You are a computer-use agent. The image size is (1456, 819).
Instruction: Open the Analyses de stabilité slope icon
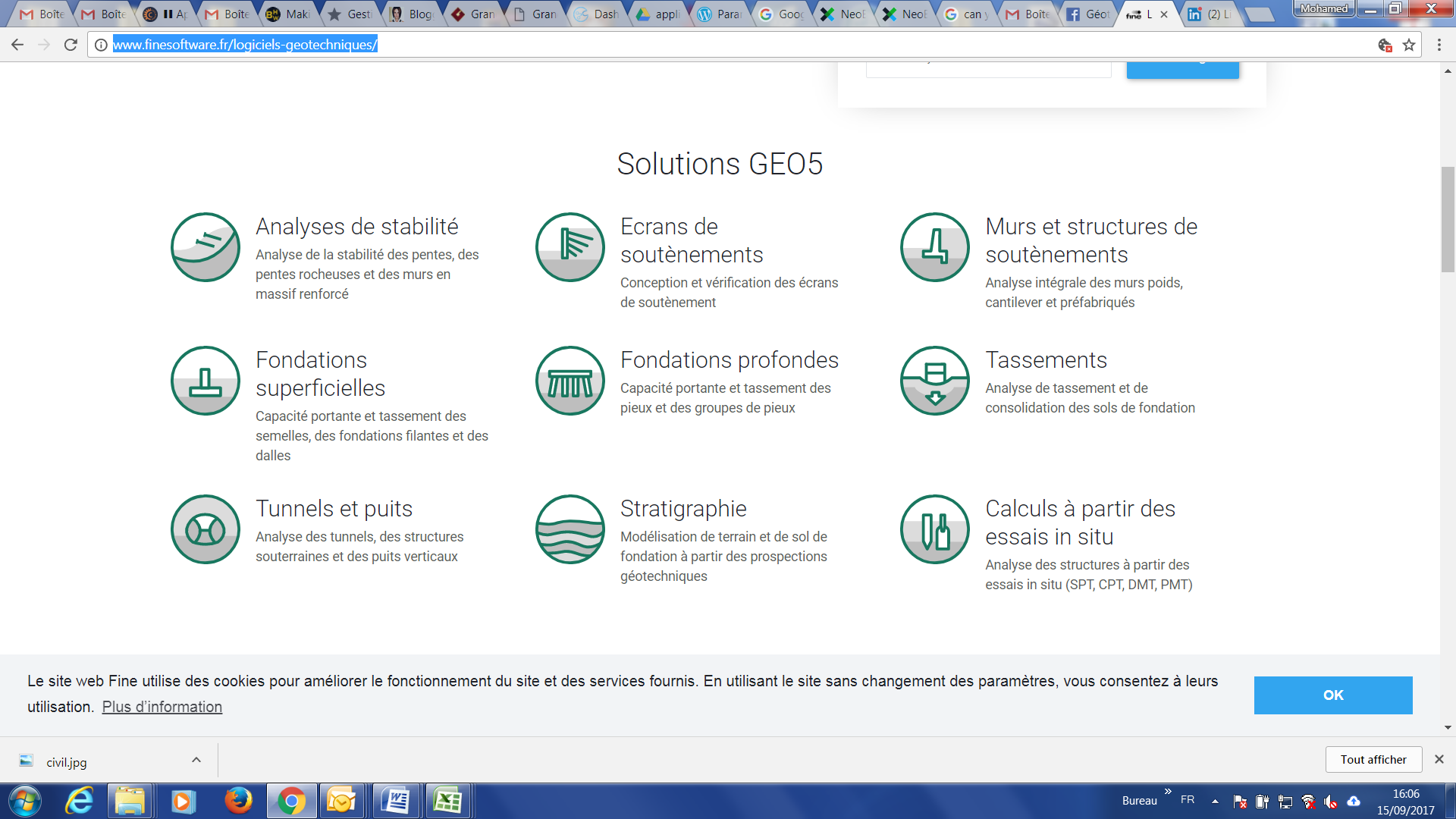point(206,247)
